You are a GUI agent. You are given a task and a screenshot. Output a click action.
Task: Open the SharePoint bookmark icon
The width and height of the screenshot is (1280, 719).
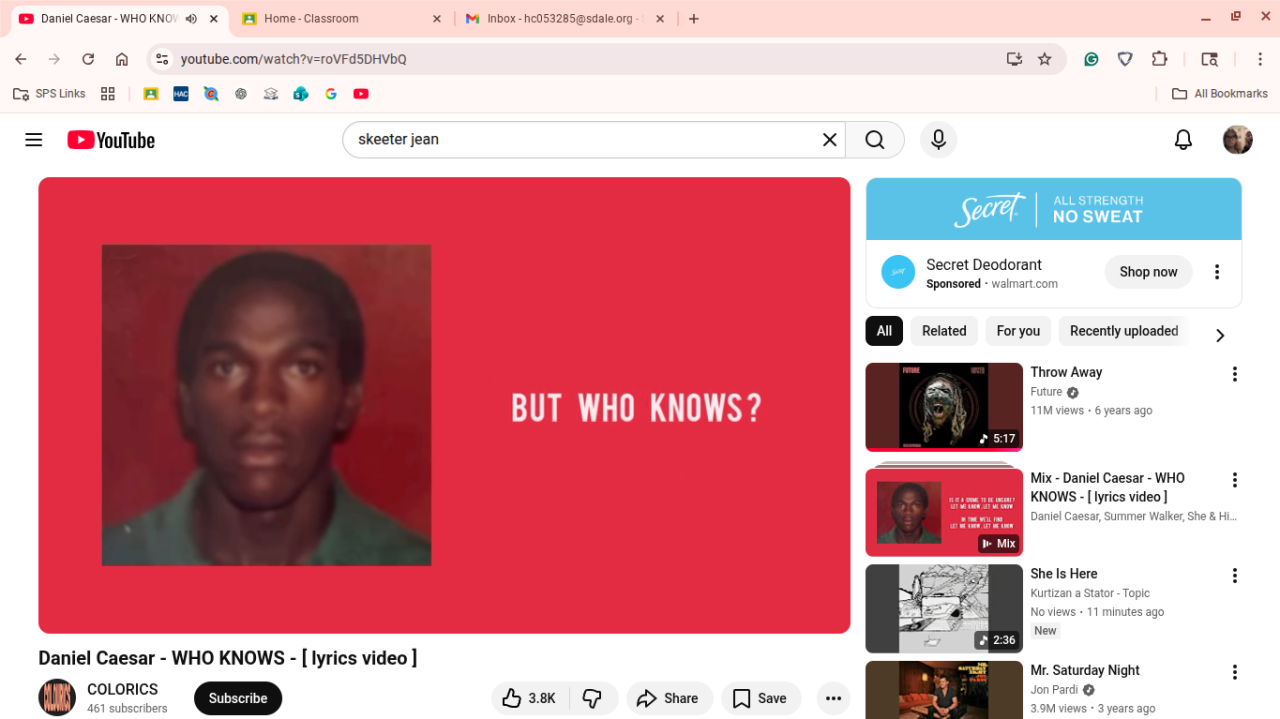pyautogui.click(x=301, y=94)
